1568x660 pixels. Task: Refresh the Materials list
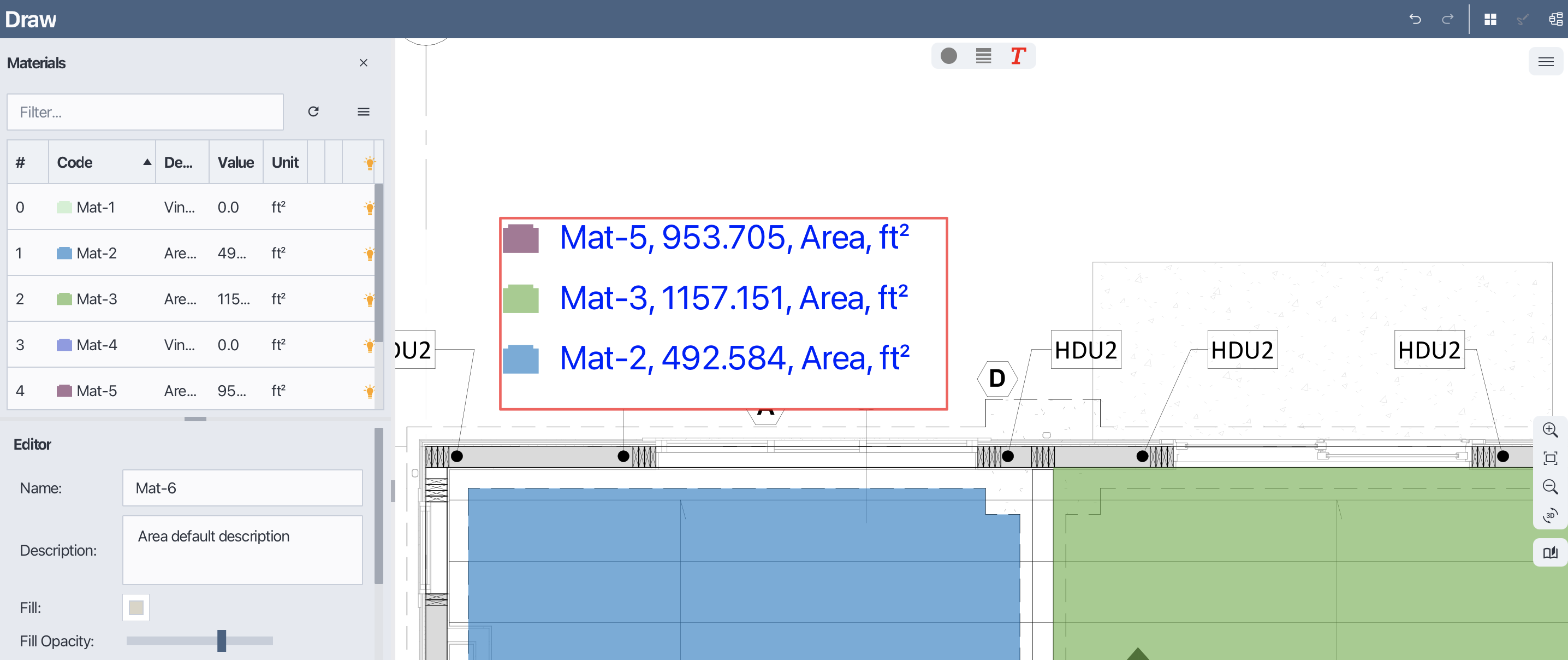point(314,111)
